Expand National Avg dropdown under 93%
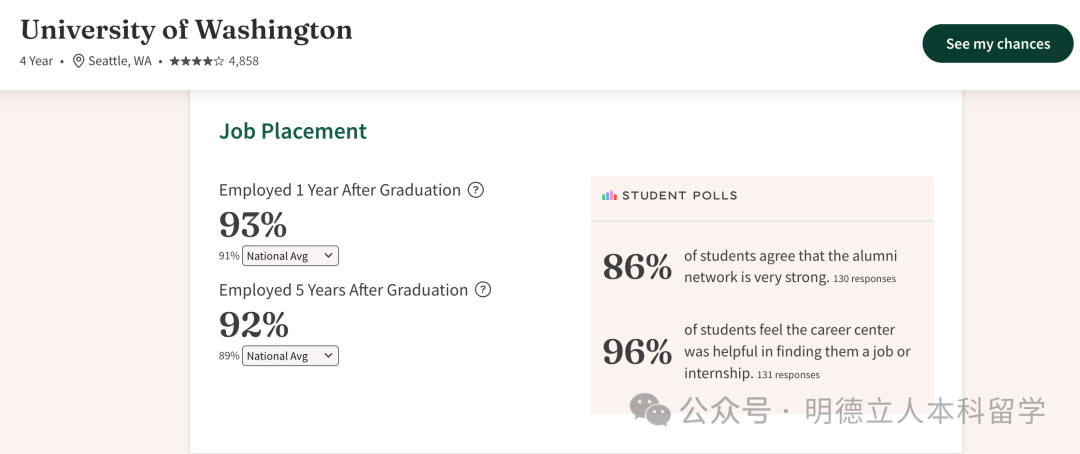The width and height of the screenshot is (1080, 454). pyautogui.click(x=290, y=256)
